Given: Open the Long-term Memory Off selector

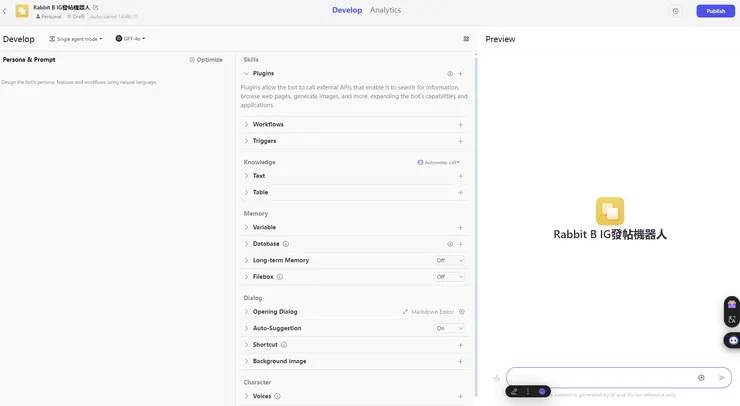Looking at the screenshot, I should pos(449,260).
